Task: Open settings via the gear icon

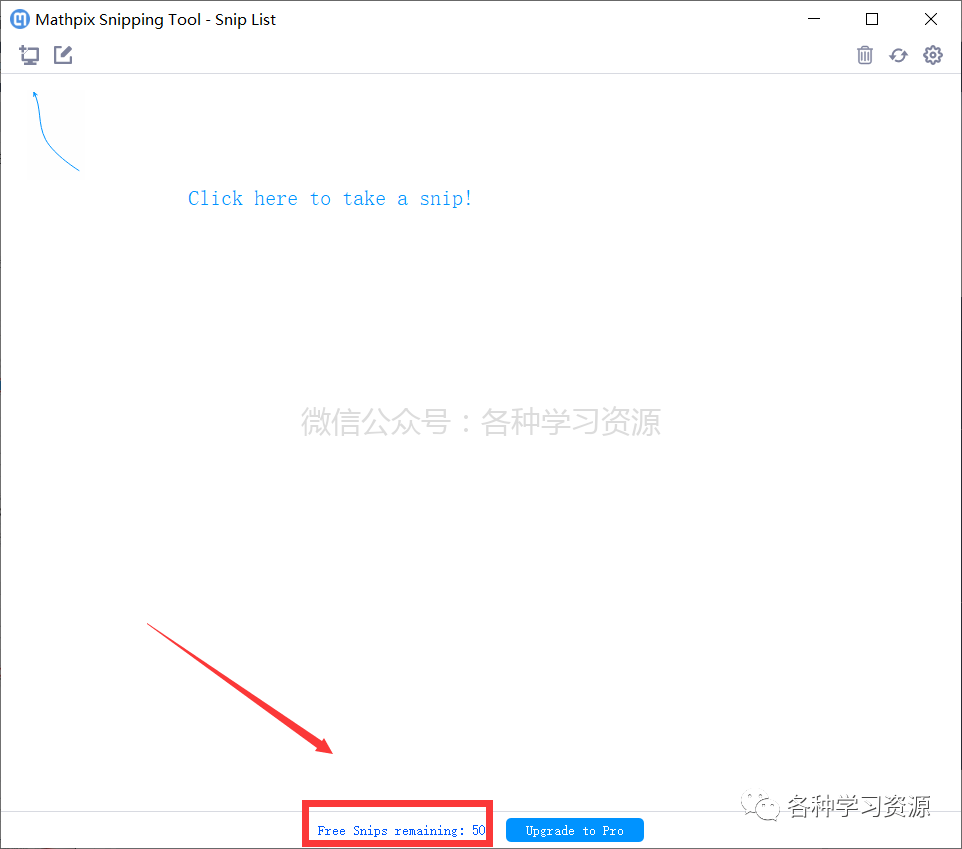Action: point(933,55)
